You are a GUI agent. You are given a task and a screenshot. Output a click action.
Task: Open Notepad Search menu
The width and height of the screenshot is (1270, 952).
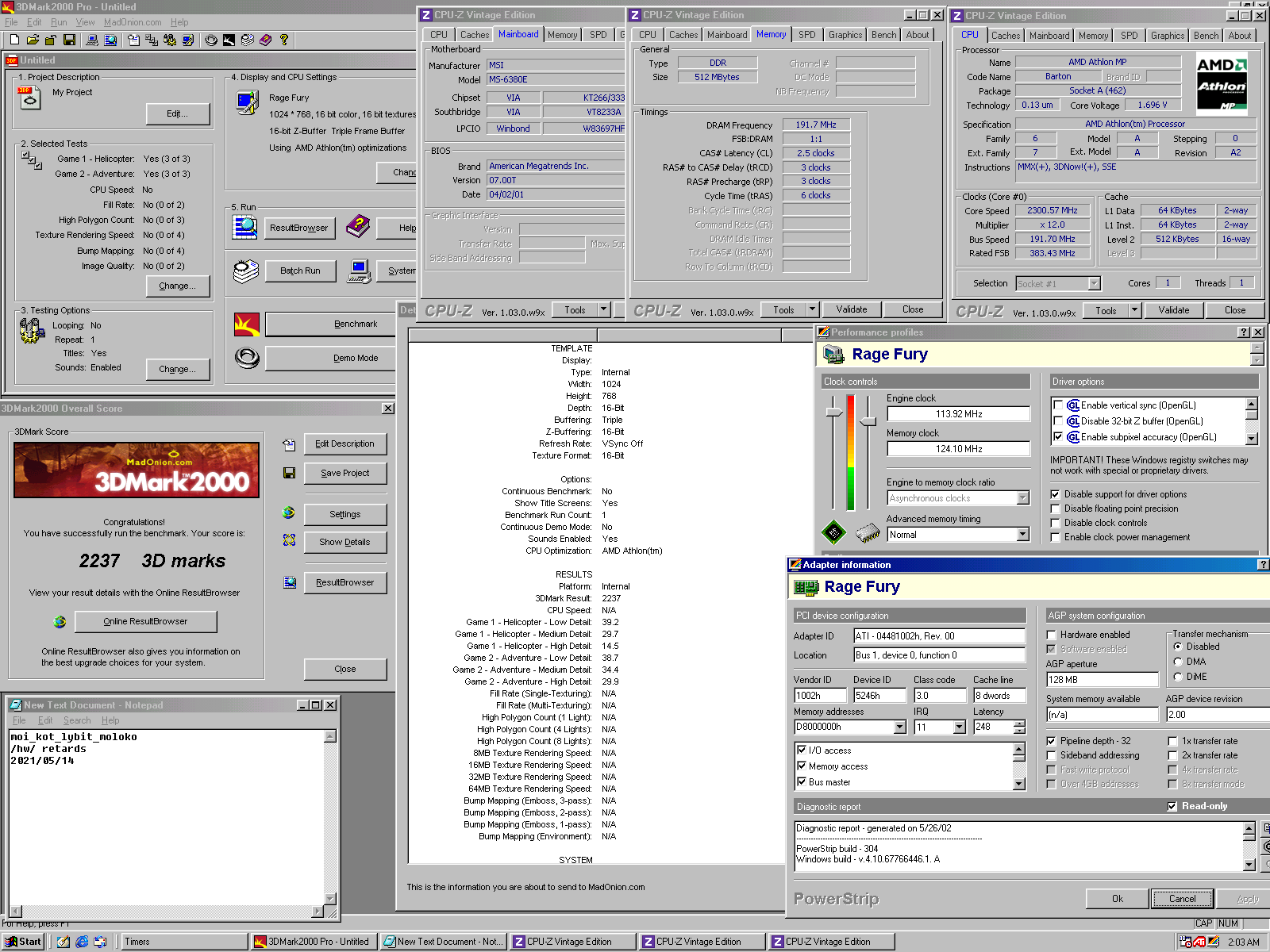tap(77, 720)
